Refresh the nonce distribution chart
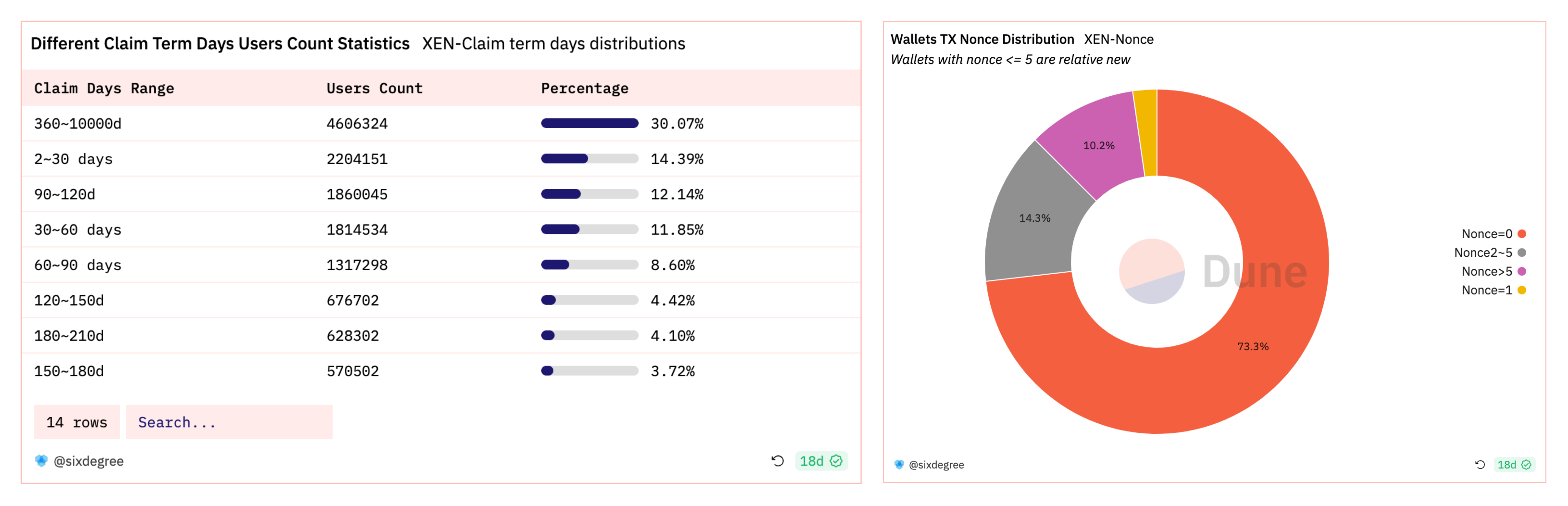Viewport: 1568px width, 506px height. coord(1480,465)
